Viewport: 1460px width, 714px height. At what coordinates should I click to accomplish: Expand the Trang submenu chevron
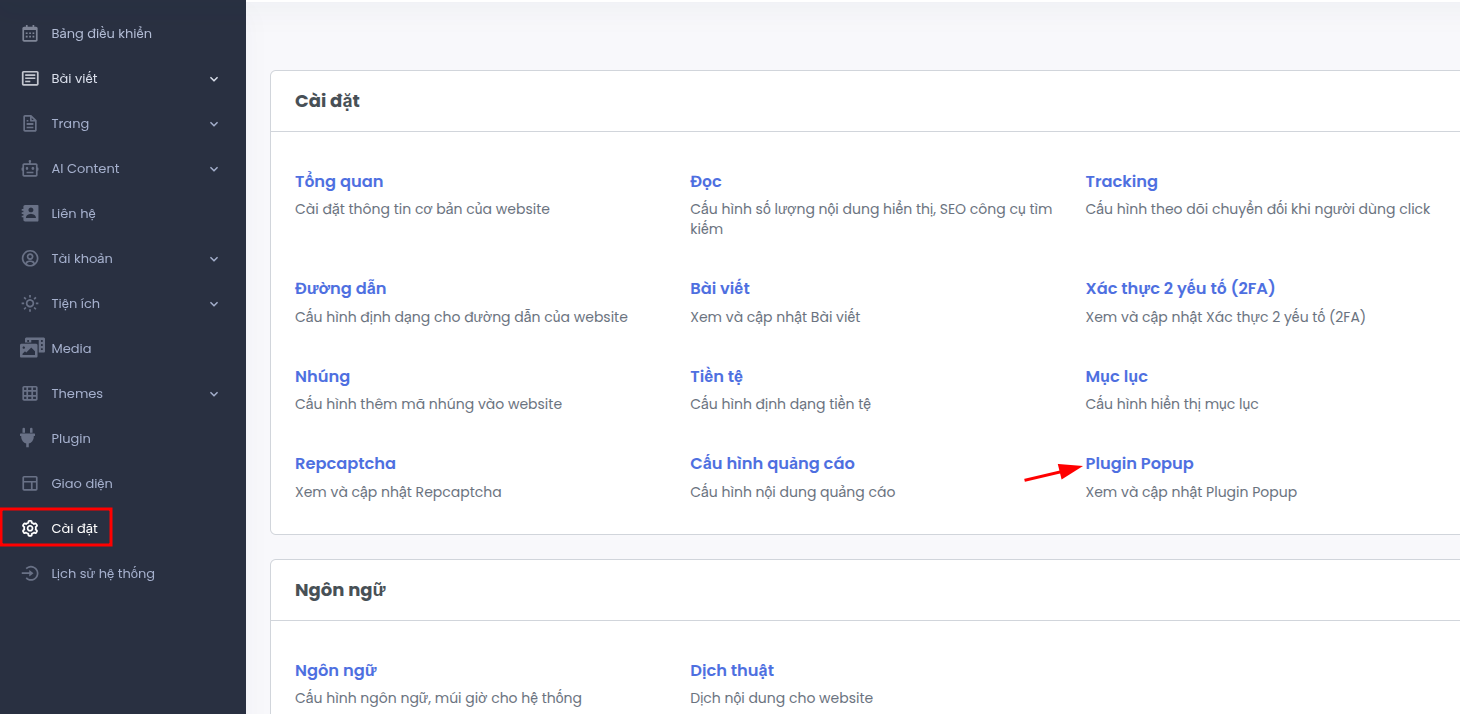[214, 124]
